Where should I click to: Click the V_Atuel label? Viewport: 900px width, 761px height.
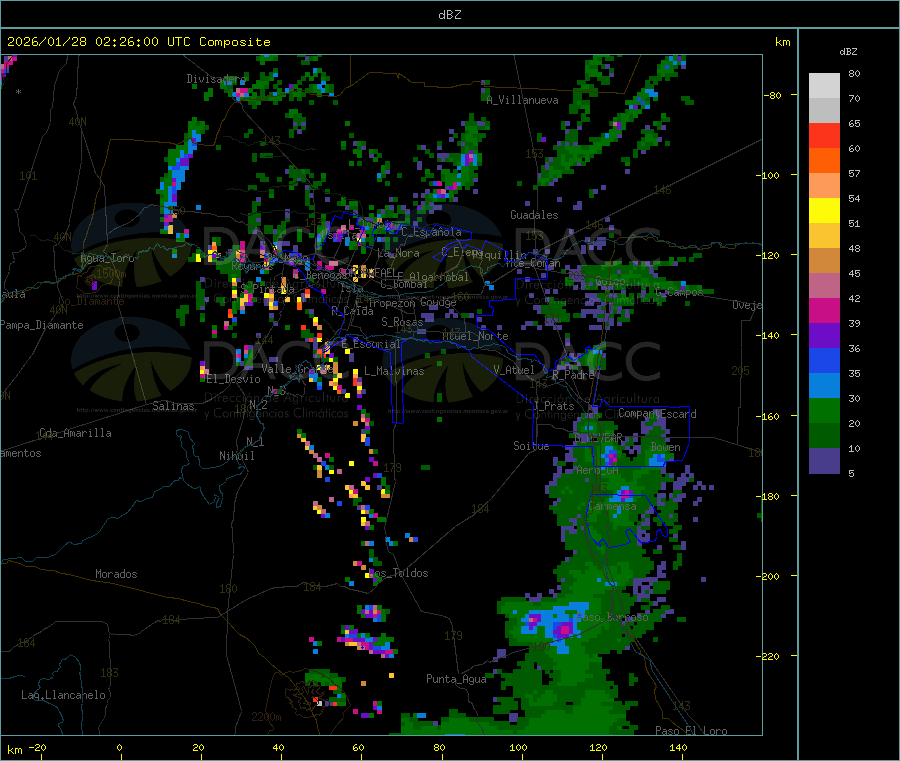(x=514, y=370)
